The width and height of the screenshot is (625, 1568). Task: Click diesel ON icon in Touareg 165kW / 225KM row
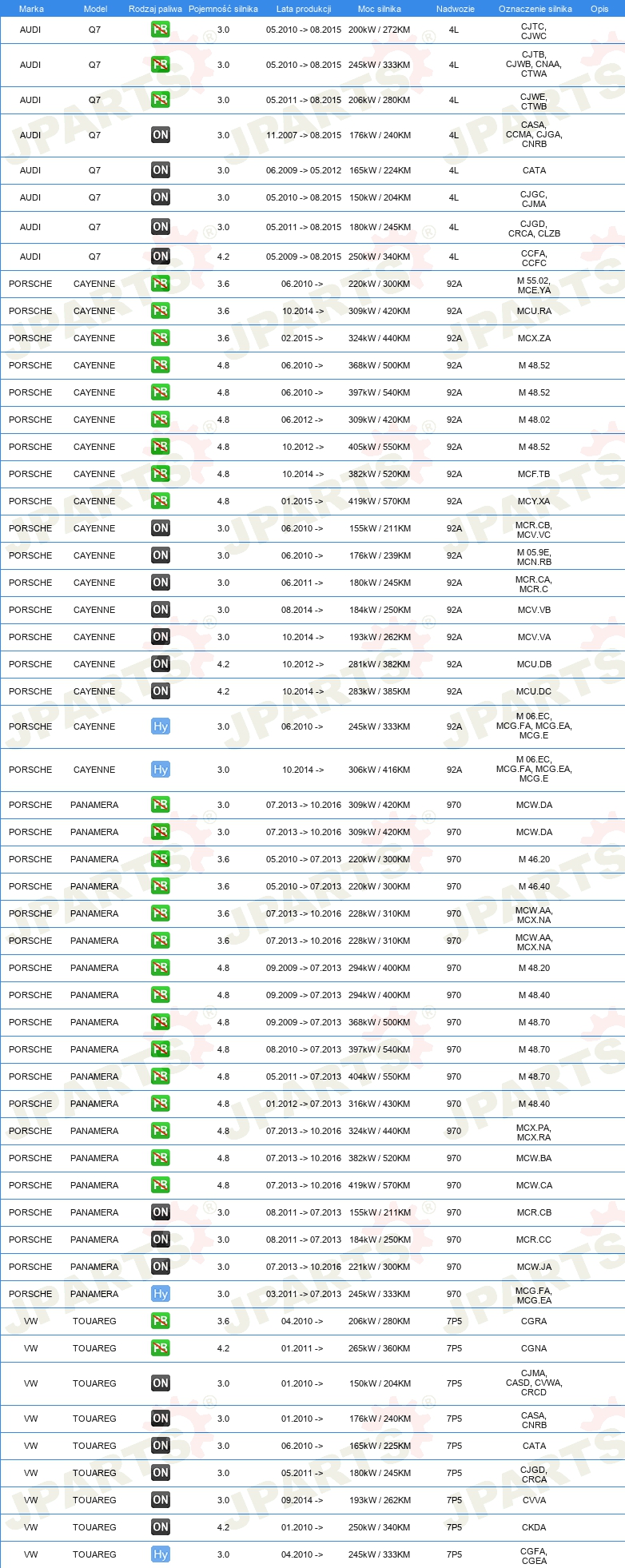(x=161, y=1446)
